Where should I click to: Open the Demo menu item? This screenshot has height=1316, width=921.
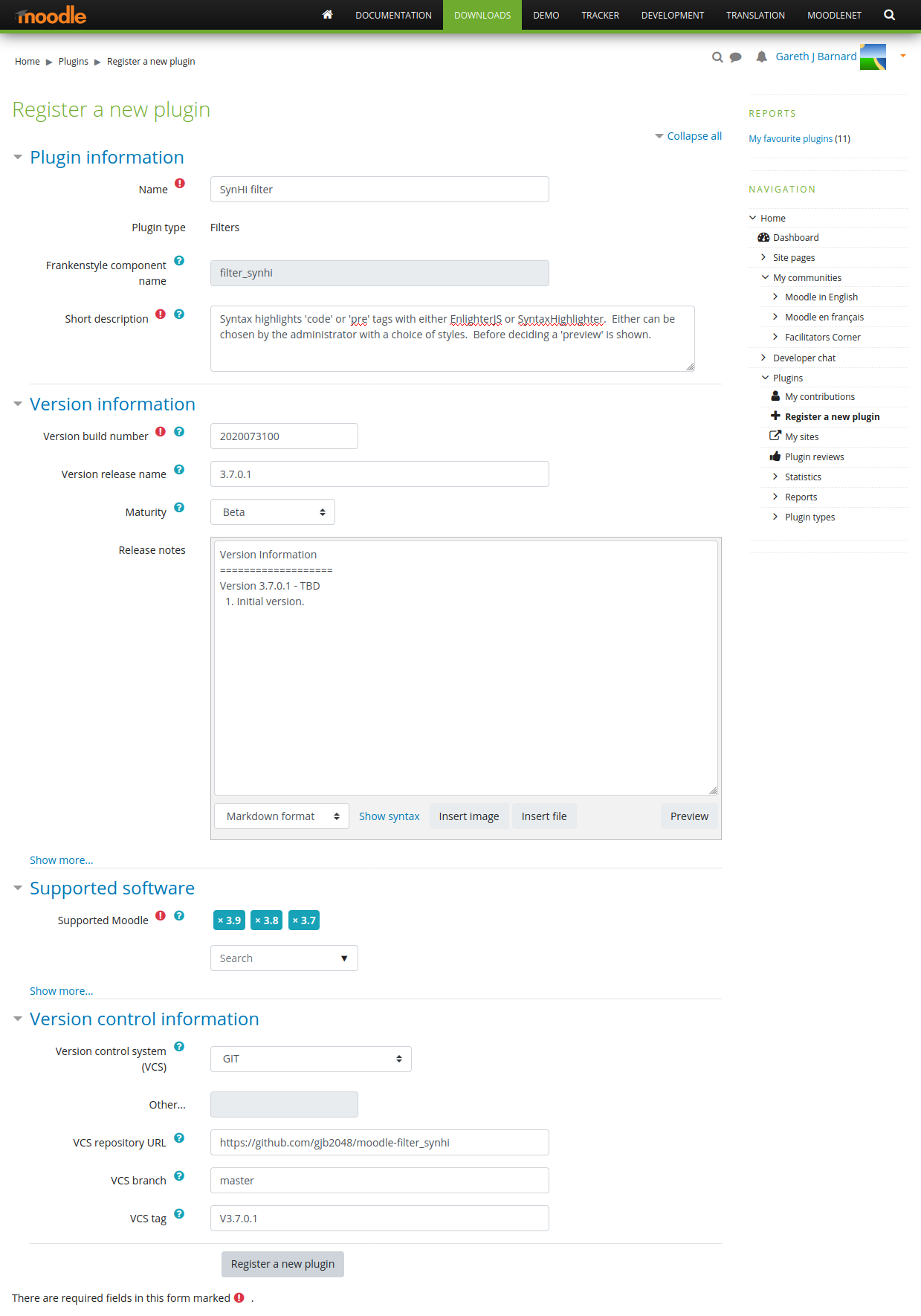click(x=546, y=15)
